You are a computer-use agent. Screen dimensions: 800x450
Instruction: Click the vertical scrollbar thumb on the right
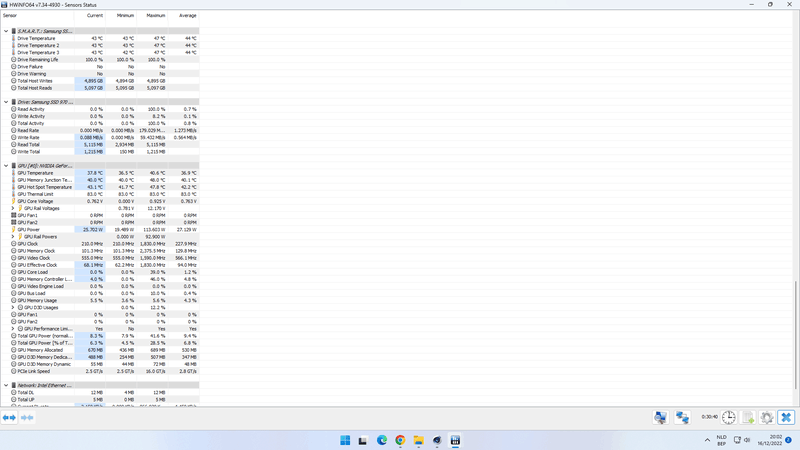click(796, 335)
